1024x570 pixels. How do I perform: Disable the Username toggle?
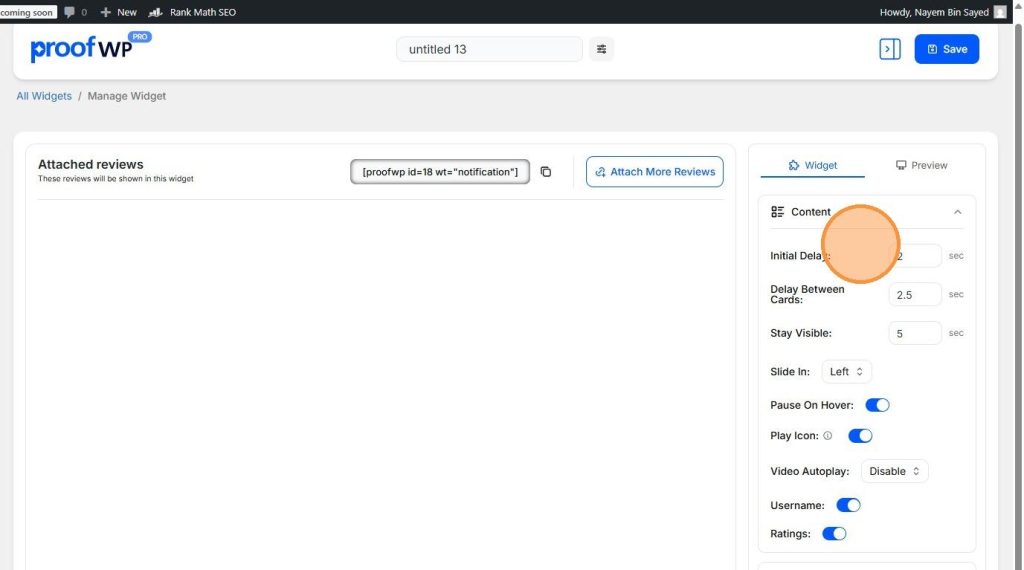pos(848,505)
